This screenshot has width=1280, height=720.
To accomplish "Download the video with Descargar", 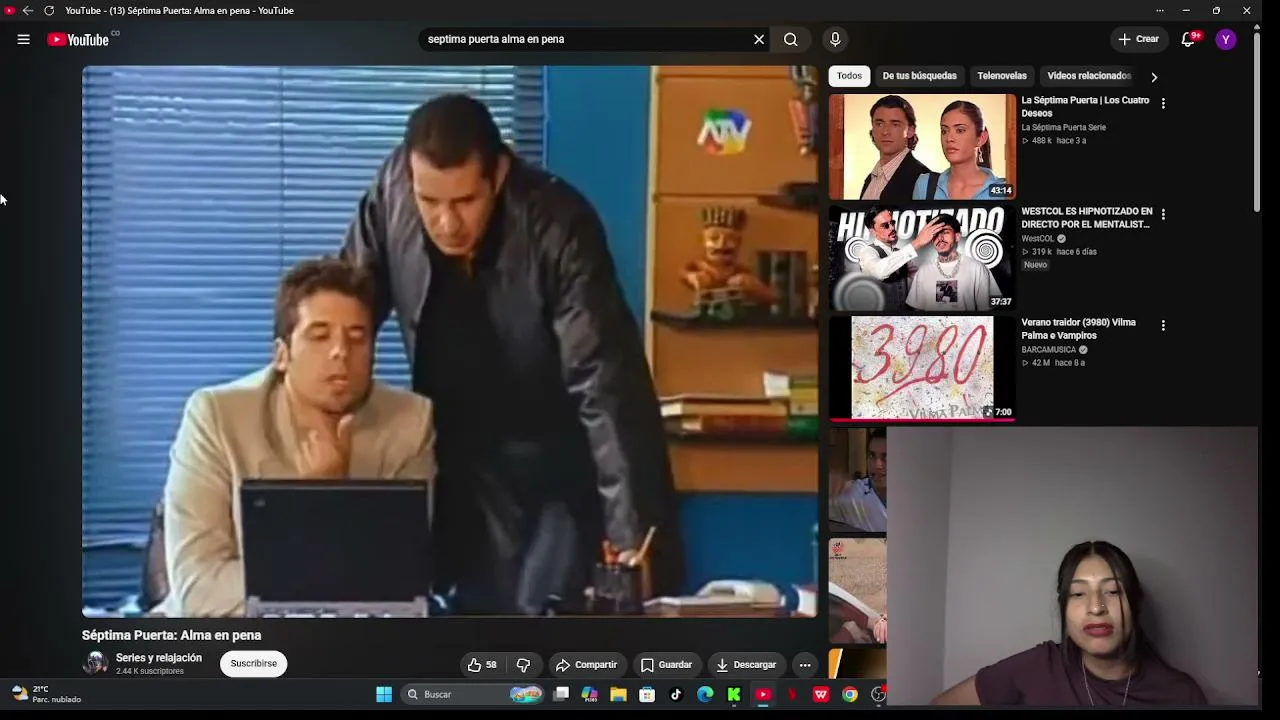I will tap(746, 665).
